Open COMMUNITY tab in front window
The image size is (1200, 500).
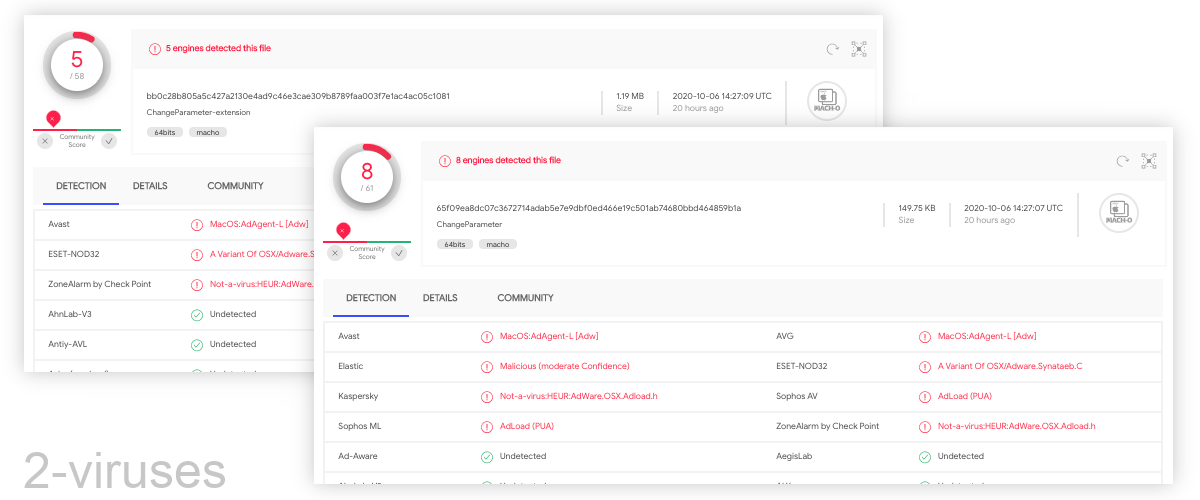pos(525,298)
